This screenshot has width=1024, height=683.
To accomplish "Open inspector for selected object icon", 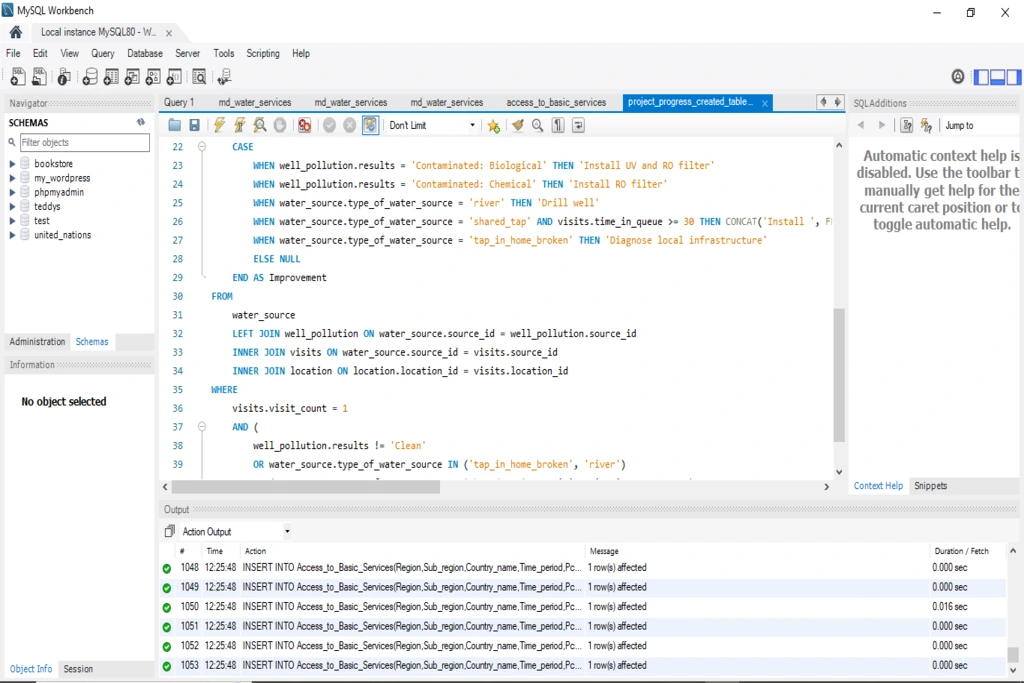I will (x=64, y=77).
